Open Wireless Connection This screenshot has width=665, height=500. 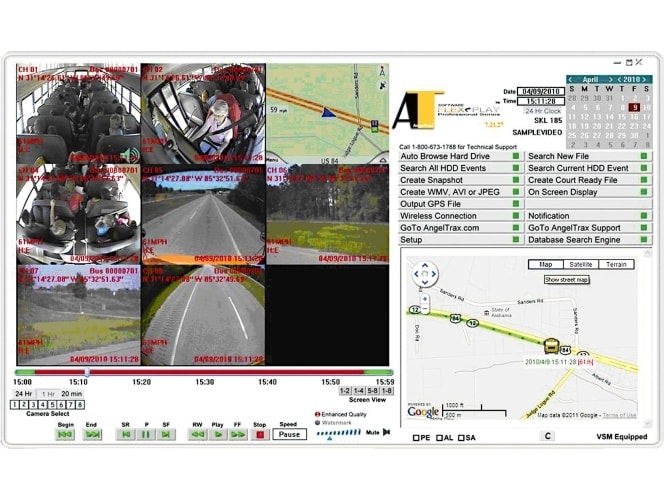[x=461, y=215]
